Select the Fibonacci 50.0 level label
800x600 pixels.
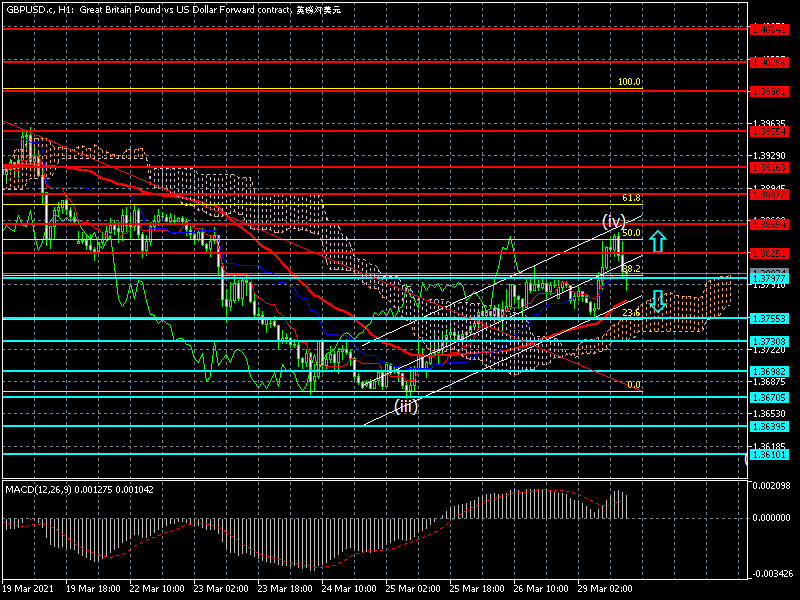pos(630,232)
